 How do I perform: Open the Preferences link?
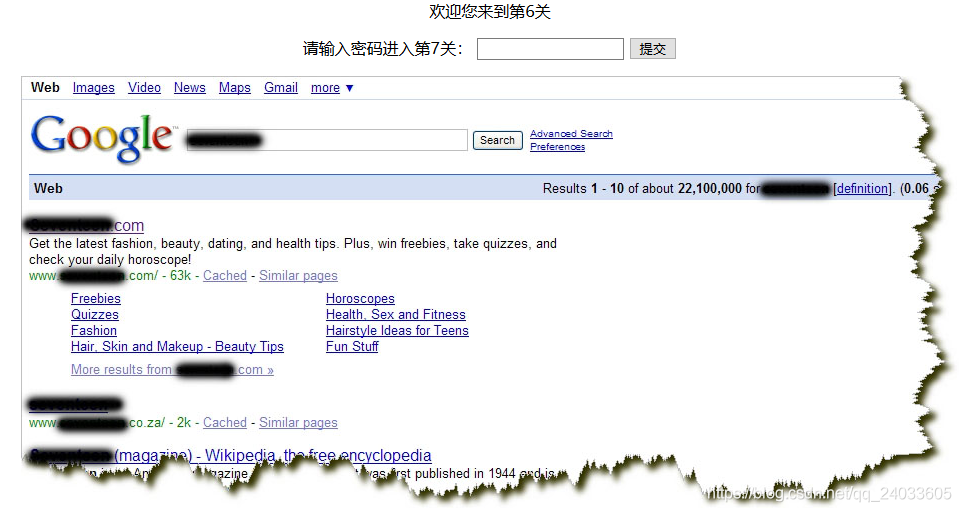[557, 147]
